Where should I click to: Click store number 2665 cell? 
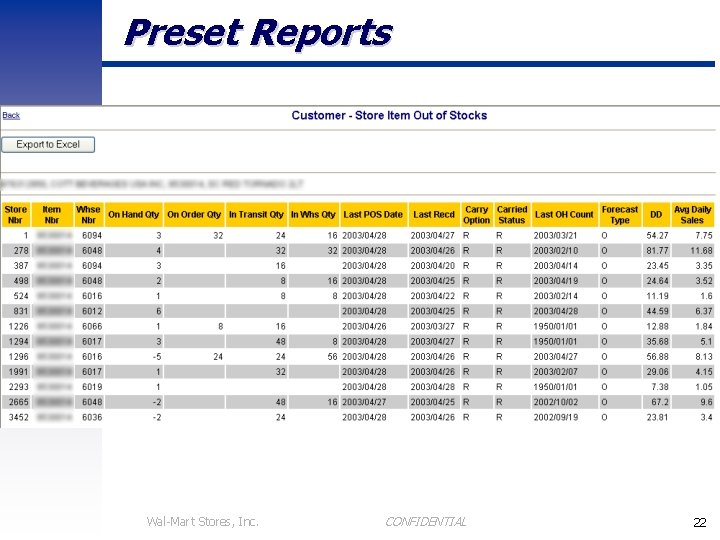point(16,402)
